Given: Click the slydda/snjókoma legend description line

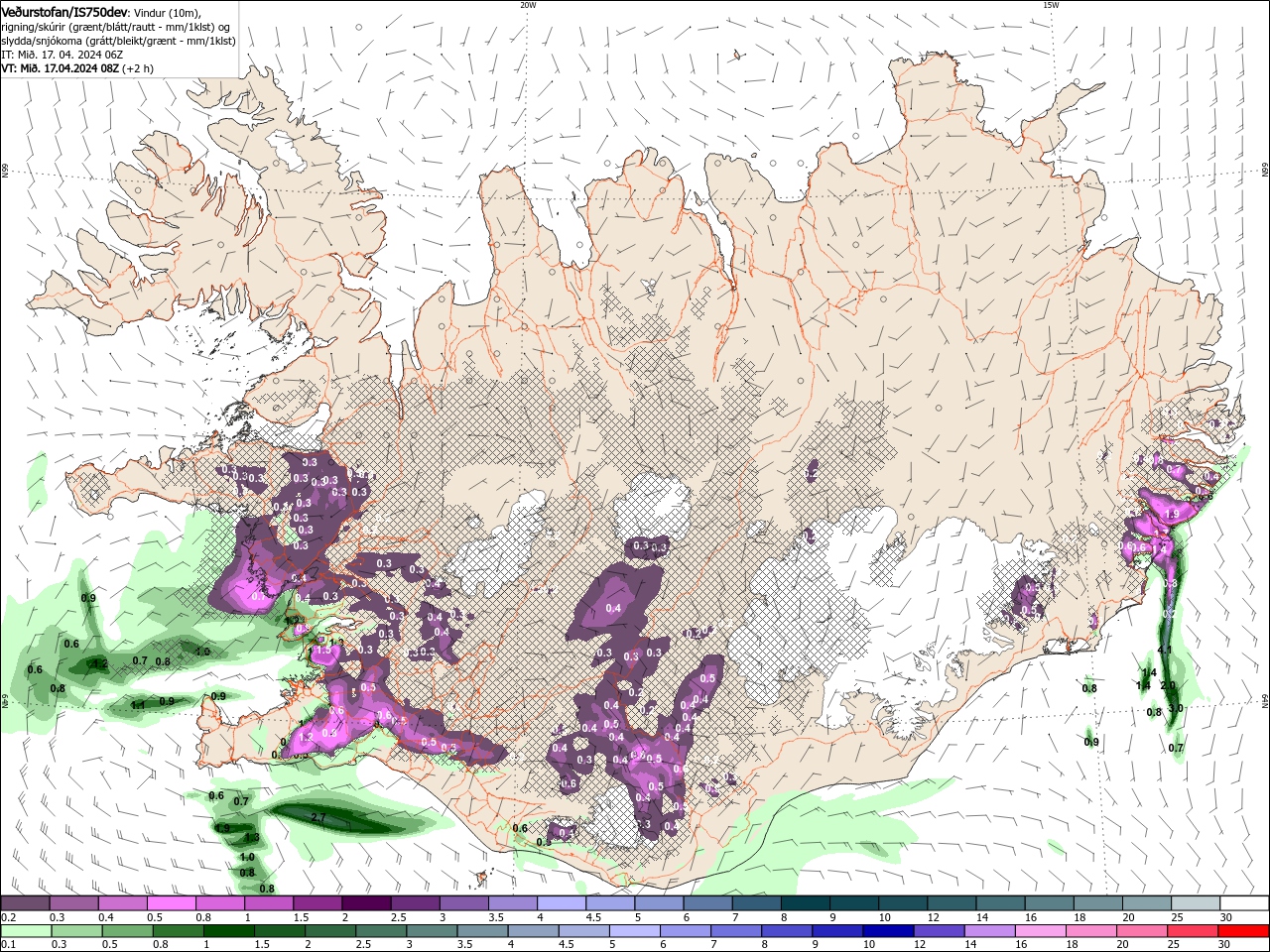Looking at the screenshot, I should [x=118, y=41].
